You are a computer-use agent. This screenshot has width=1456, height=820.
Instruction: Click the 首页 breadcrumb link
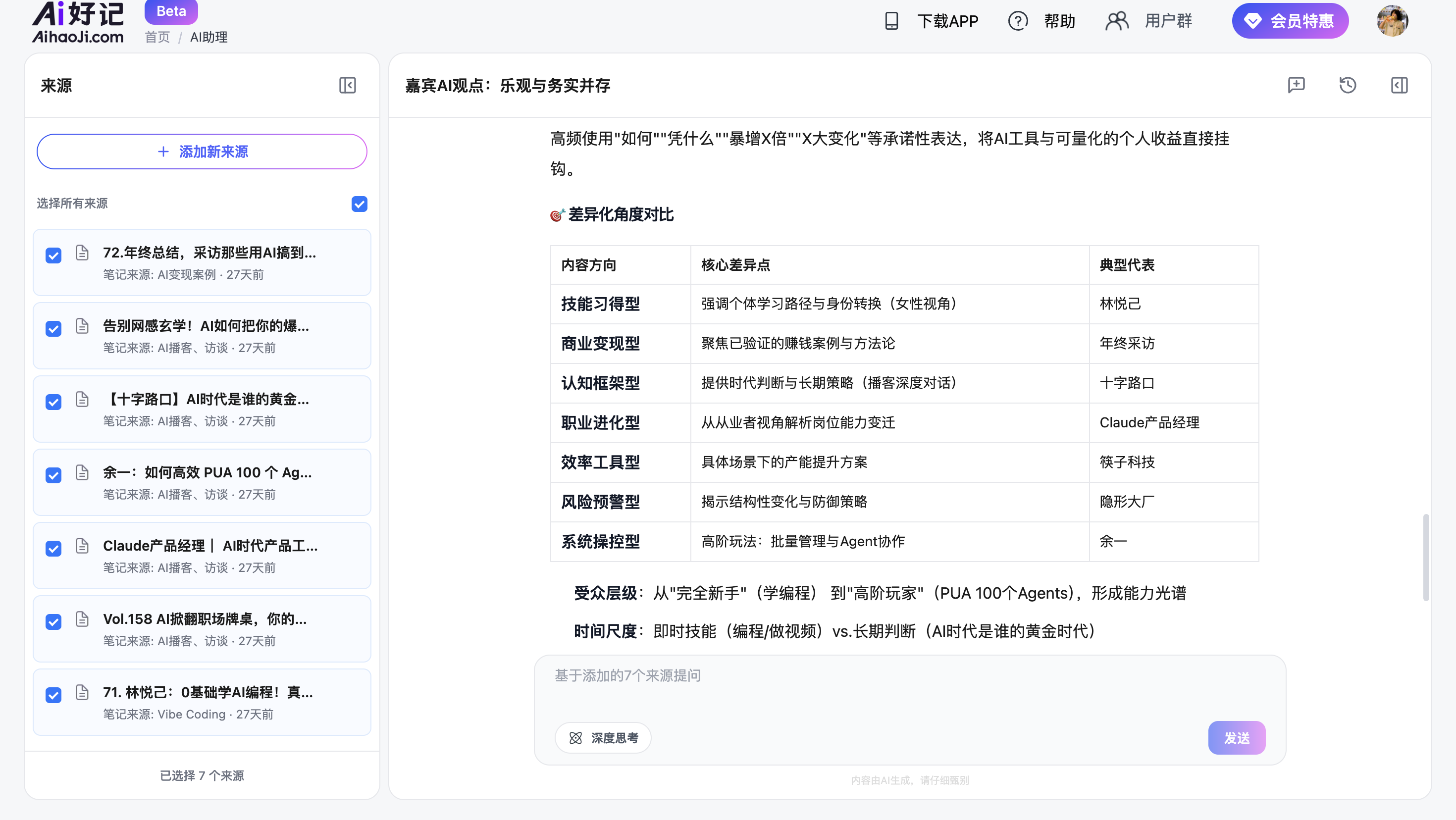click(x=157, y=37)
